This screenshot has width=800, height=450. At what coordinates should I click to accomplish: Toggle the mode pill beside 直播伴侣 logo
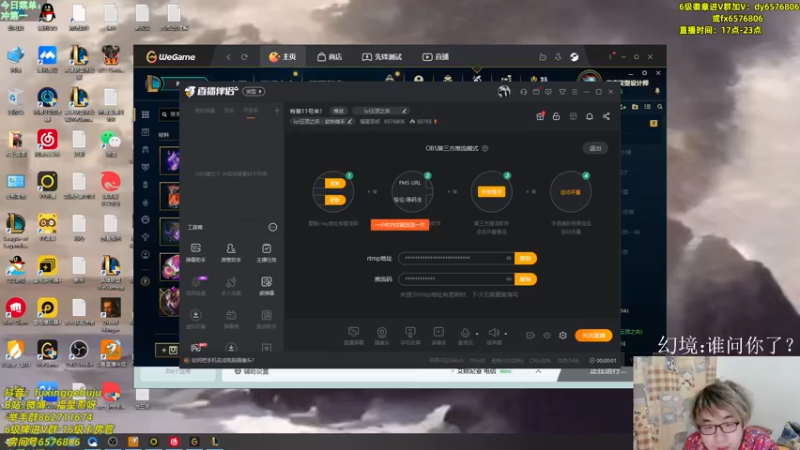(x=254, y=92)
